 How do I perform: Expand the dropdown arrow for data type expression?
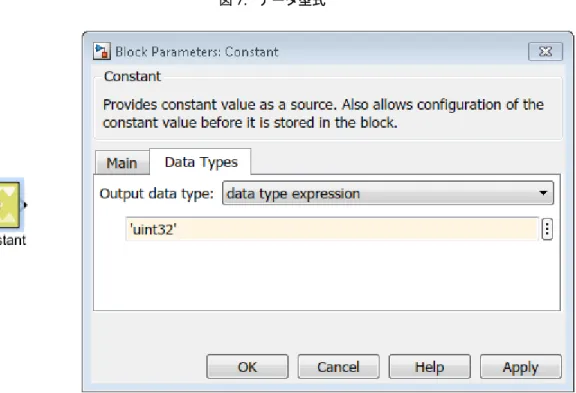(x=543, y=193)
